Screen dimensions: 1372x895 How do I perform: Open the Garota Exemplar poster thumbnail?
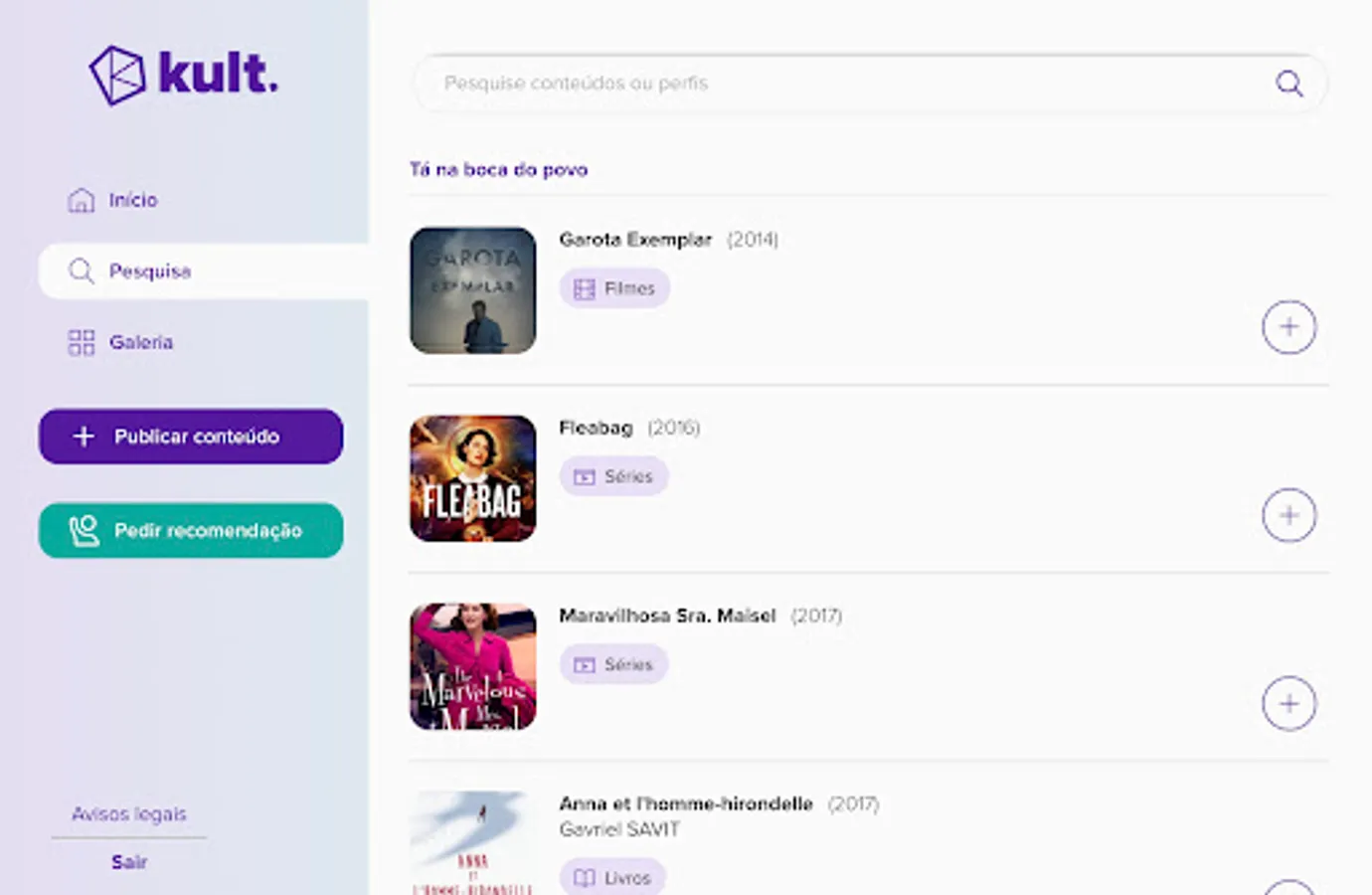point(473,290)
